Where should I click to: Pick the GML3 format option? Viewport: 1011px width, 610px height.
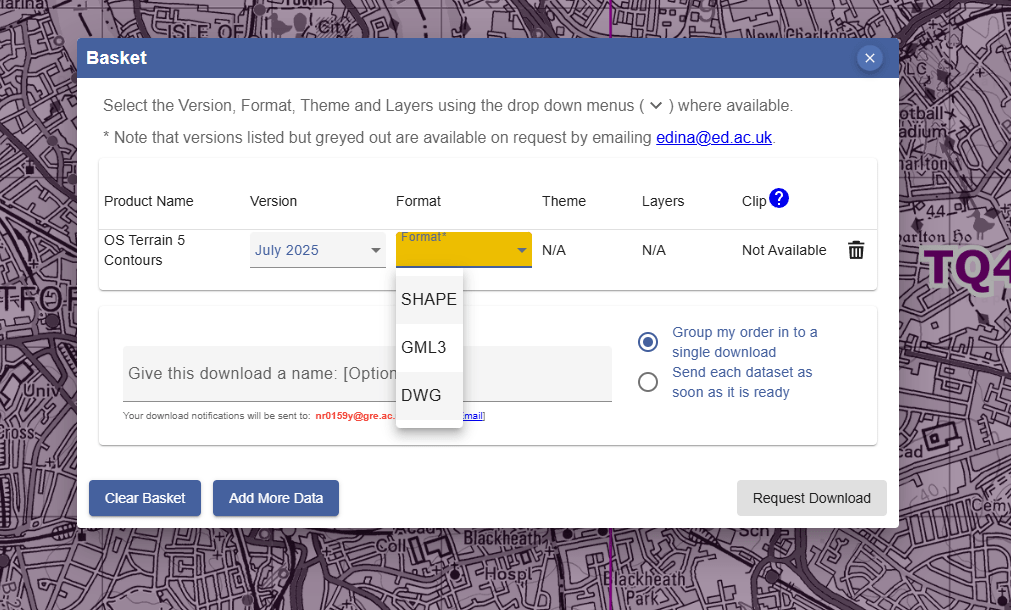click(x=424, y=348)
